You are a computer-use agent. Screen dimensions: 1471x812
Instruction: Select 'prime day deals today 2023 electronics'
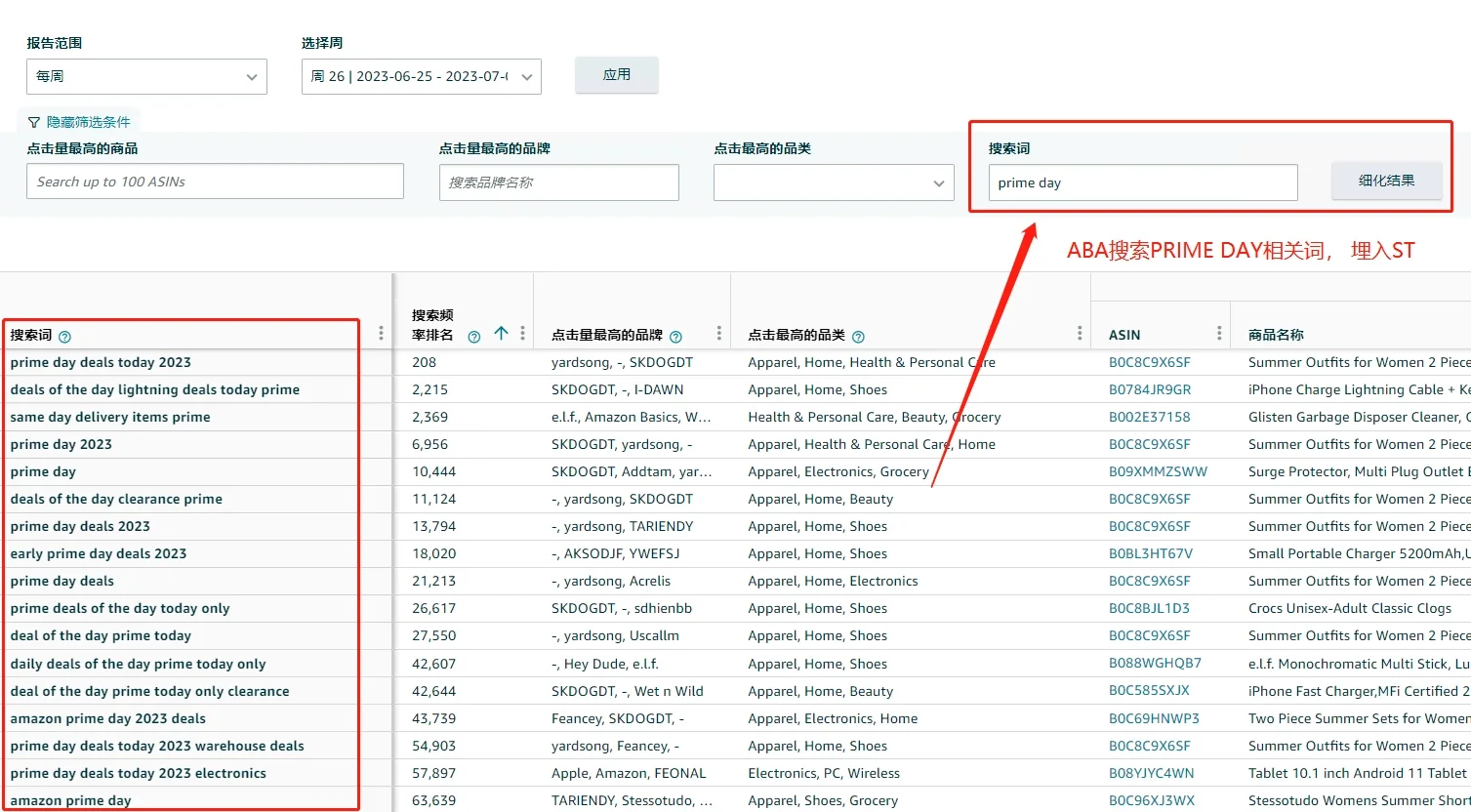click(x=139, y=773)
